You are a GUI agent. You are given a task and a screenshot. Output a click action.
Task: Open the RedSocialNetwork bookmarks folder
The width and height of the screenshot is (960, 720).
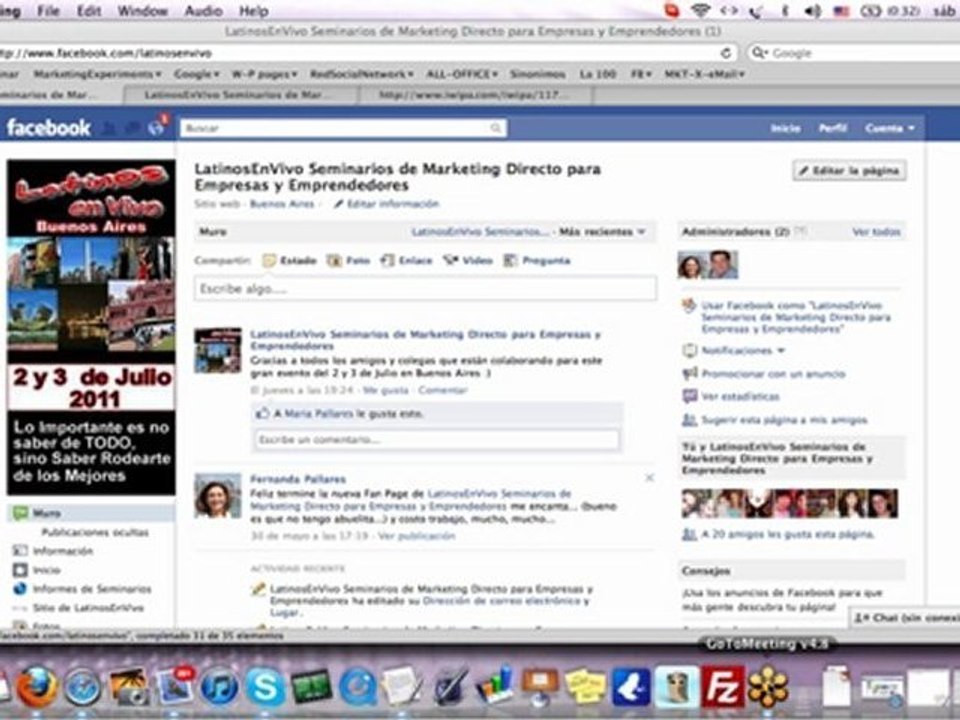click(x=361, y=74)
